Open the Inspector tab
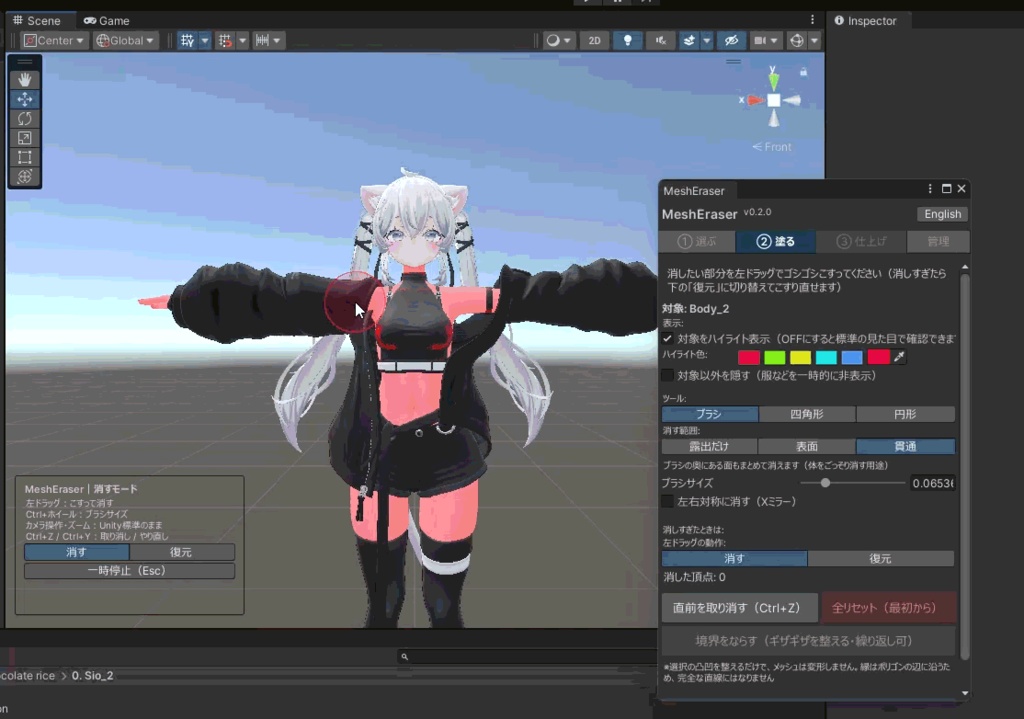This screenshot has height=719, width=1024. point(866,21)
